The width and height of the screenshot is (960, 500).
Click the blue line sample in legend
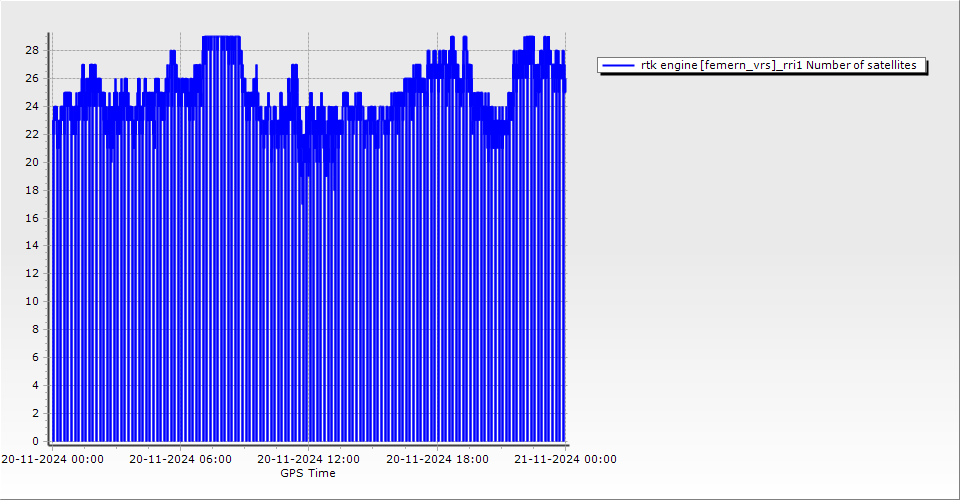pyautogui.click(x=618, y=65)
